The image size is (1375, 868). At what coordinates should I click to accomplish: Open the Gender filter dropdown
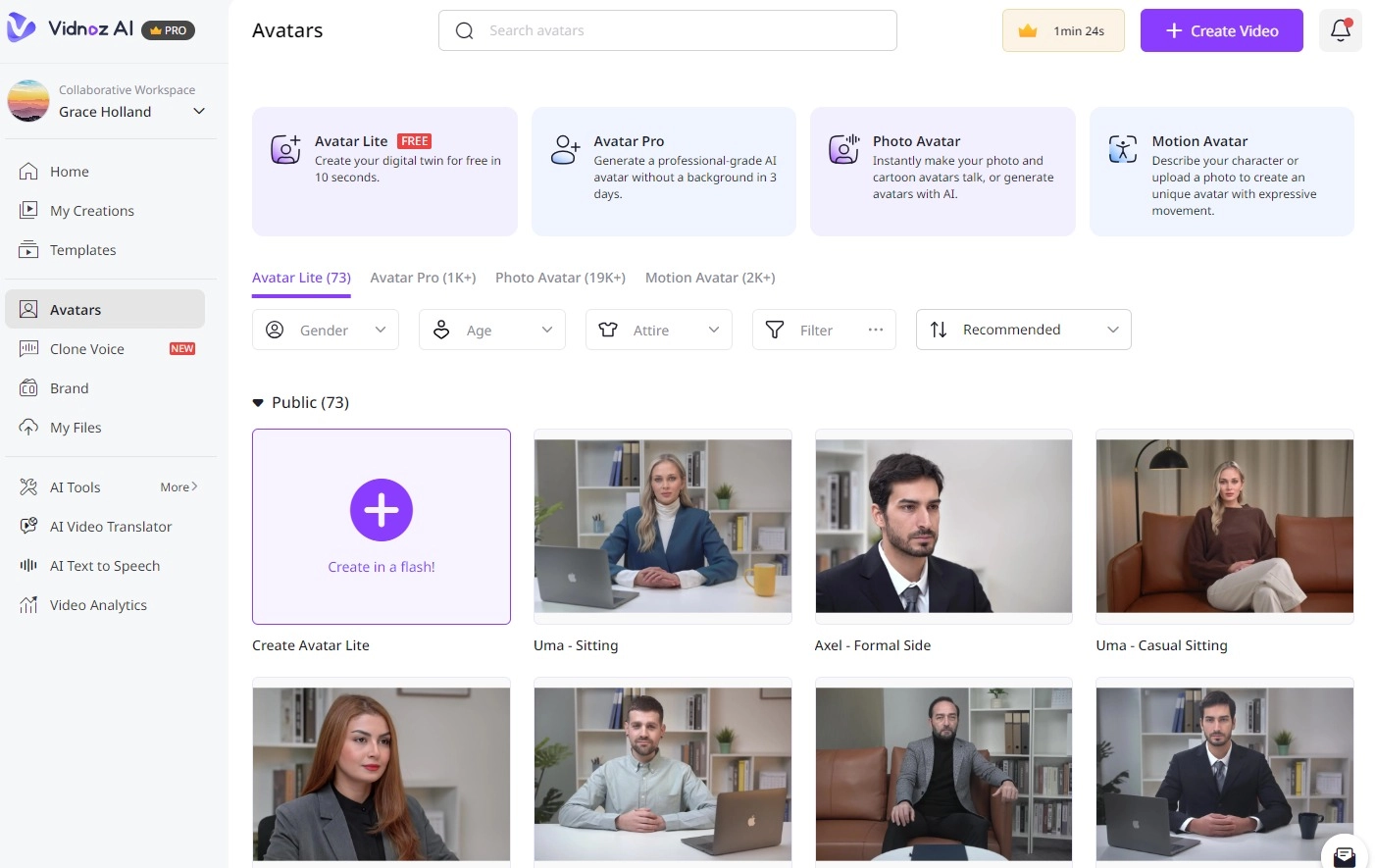coord(326,331)
